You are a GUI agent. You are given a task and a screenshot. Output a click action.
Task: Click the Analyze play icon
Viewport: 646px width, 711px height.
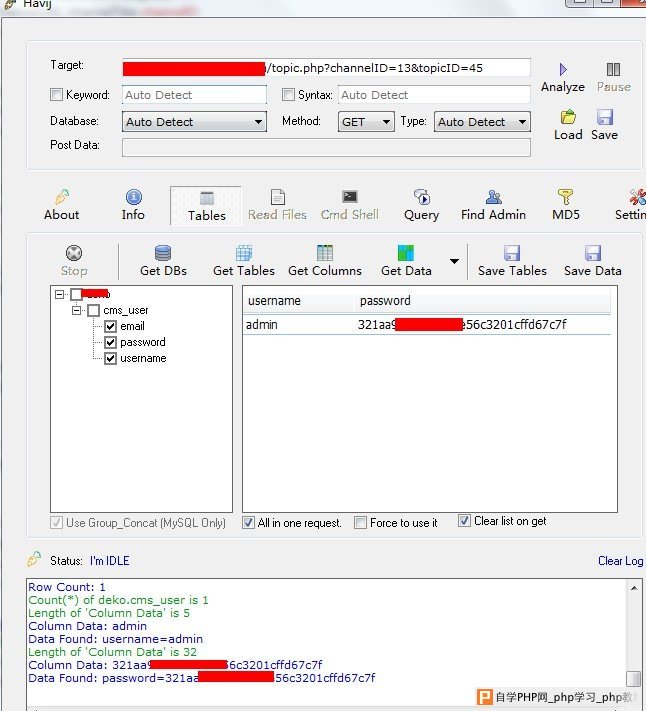563,69
